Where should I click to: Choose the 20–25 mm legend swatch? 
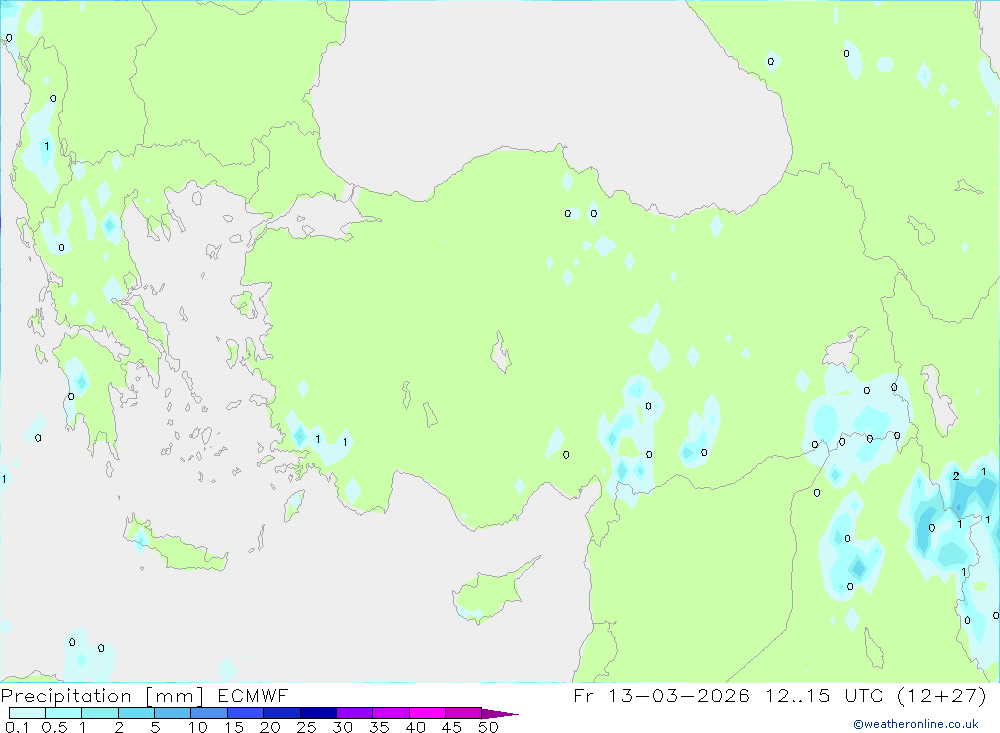point(282,713)
